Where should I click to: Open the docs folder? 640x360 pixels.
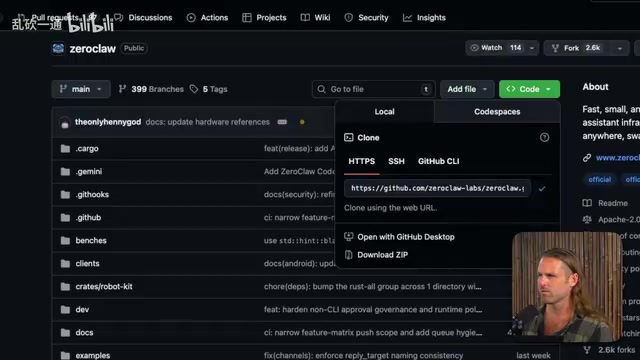point(84,332)
